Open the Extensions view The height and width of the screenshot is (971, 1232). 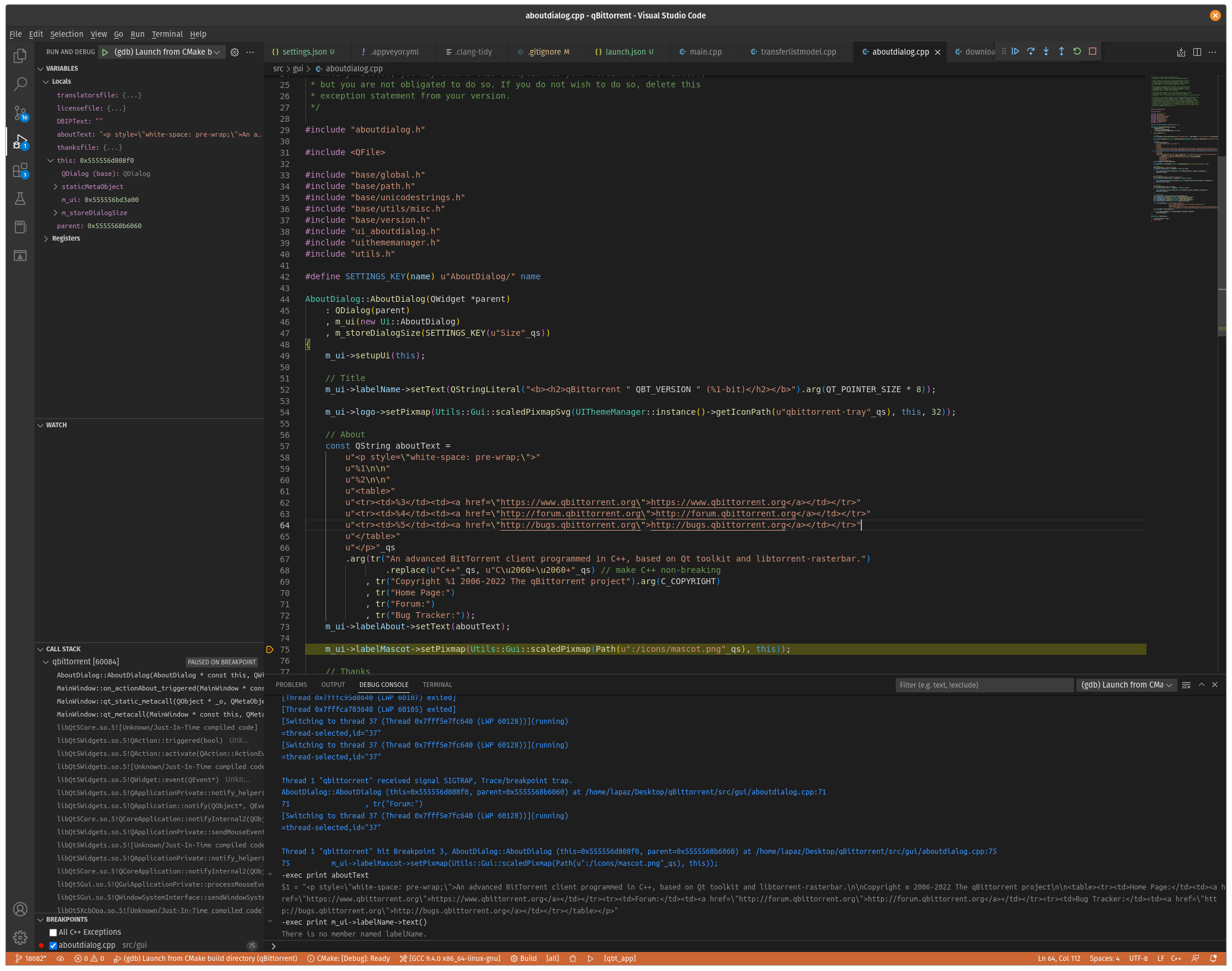tap(20, 171)
